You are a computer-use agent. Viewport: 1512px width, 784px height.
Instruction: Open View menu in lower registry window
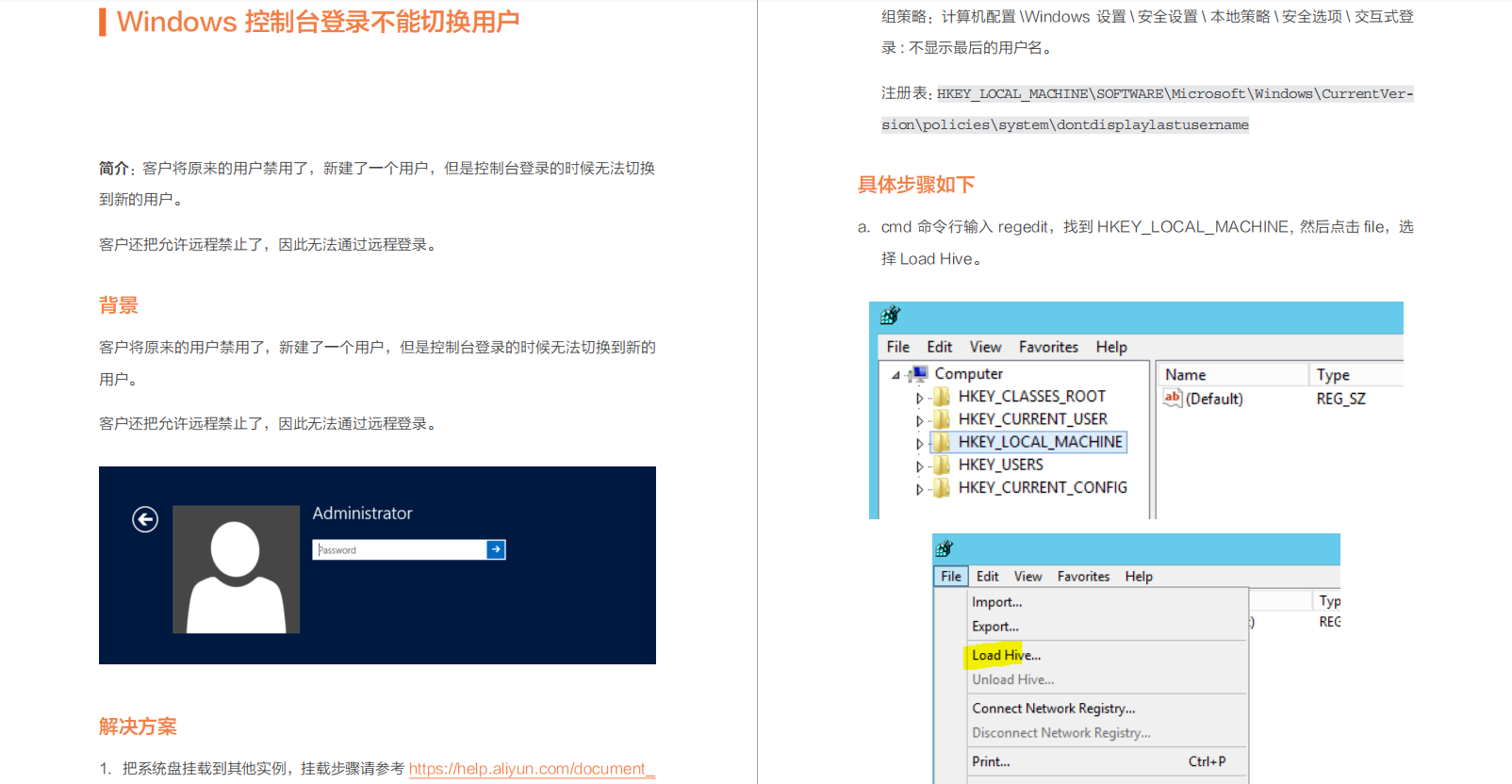(x=1027, y=576)
